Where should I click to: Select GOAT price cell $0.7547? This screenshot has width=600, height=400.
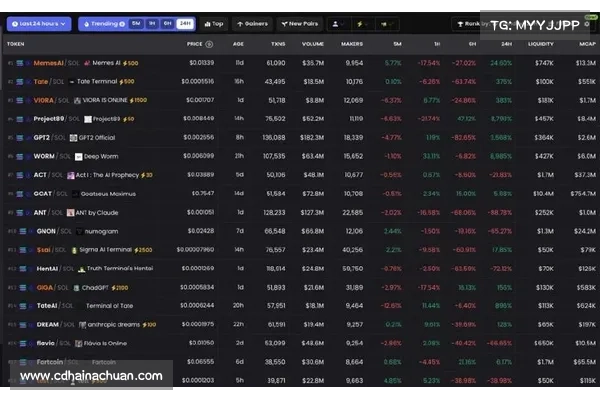coord(203,193)
